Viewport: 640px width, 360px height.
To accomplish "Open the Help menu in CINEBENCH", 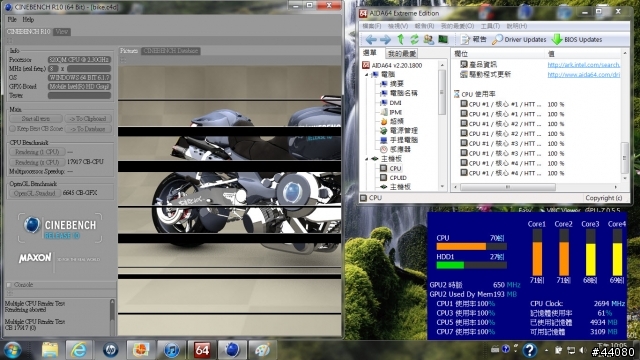I will point(28,20).
